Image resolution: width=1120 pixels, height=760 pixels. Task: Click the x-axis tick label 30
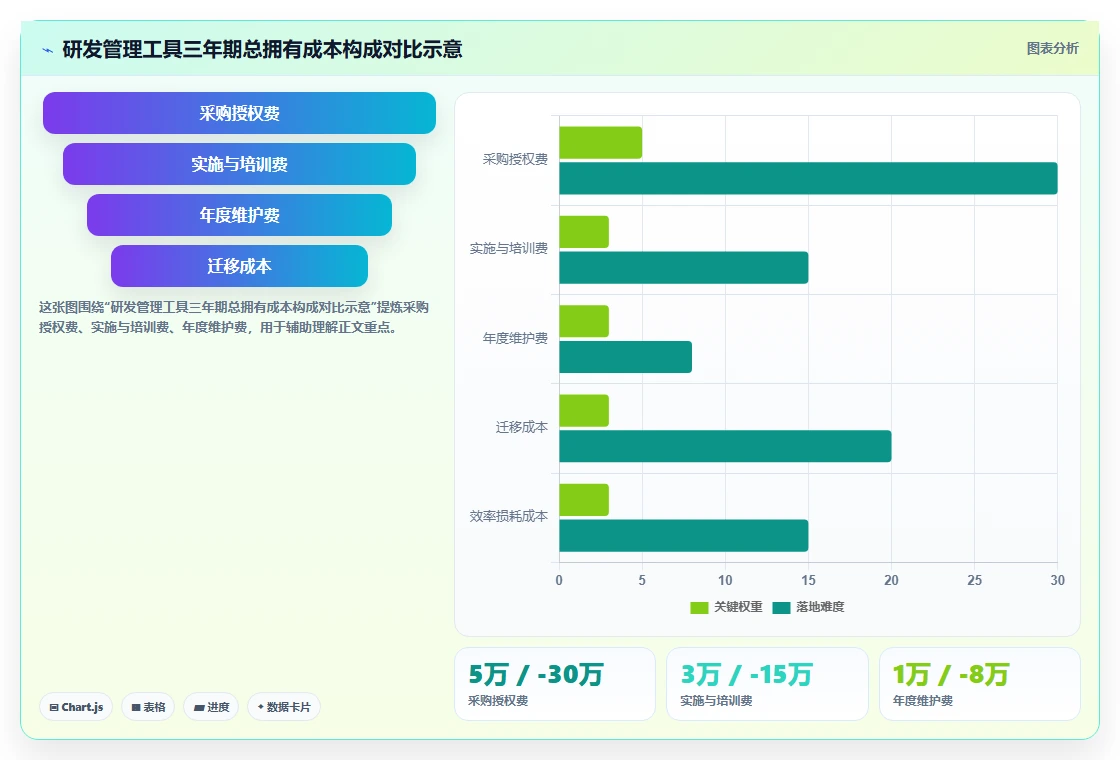click(x=1057, y=581)
